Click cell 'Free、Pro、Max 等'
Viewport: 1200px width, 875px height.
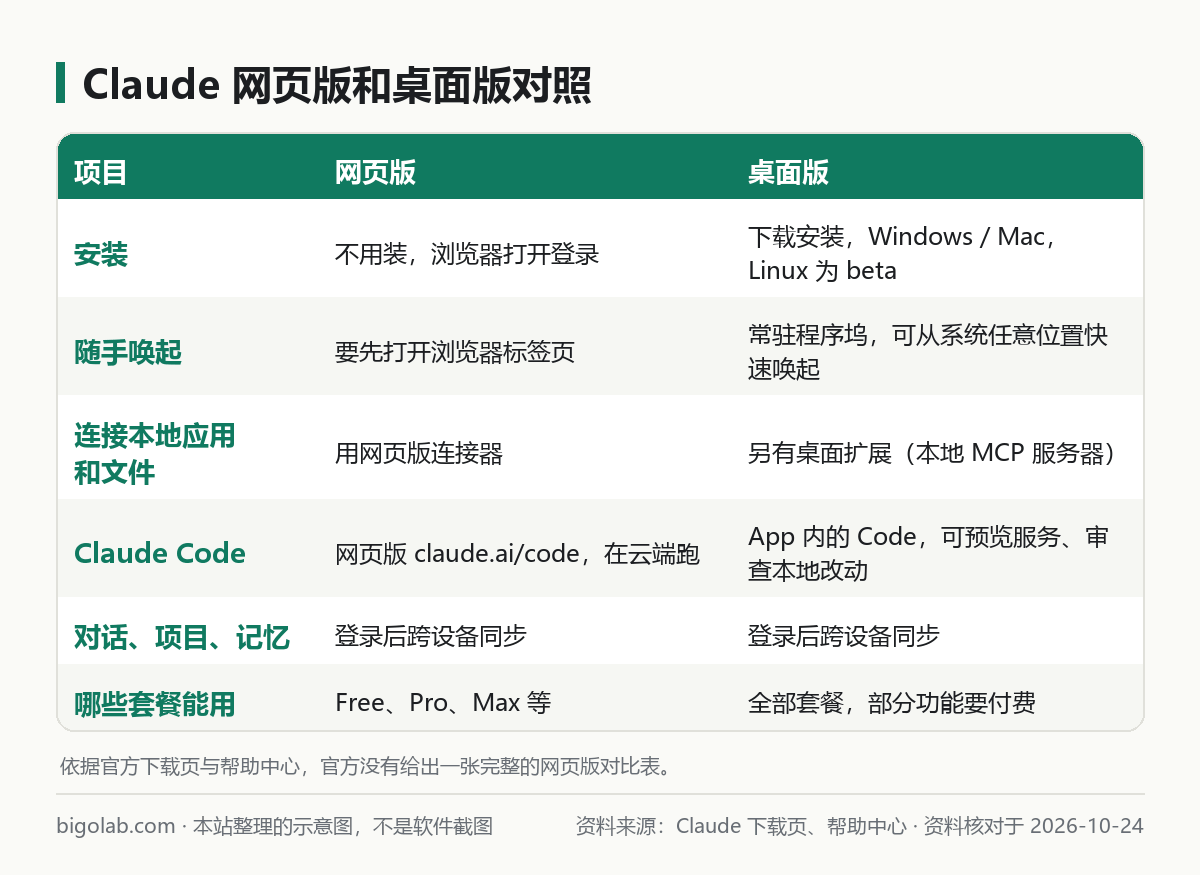(443, 703)
